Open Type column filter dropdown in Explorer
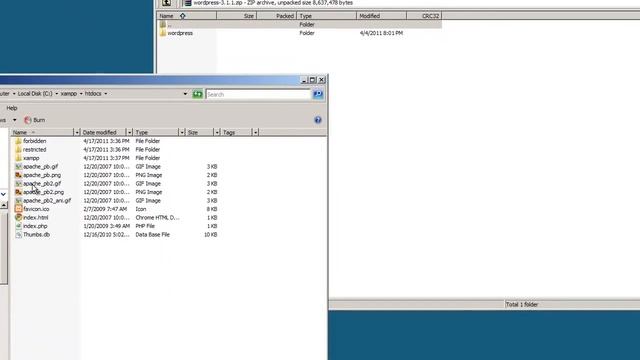The height and width of the screenshot is (360, 640). click(x=182, y=132)
